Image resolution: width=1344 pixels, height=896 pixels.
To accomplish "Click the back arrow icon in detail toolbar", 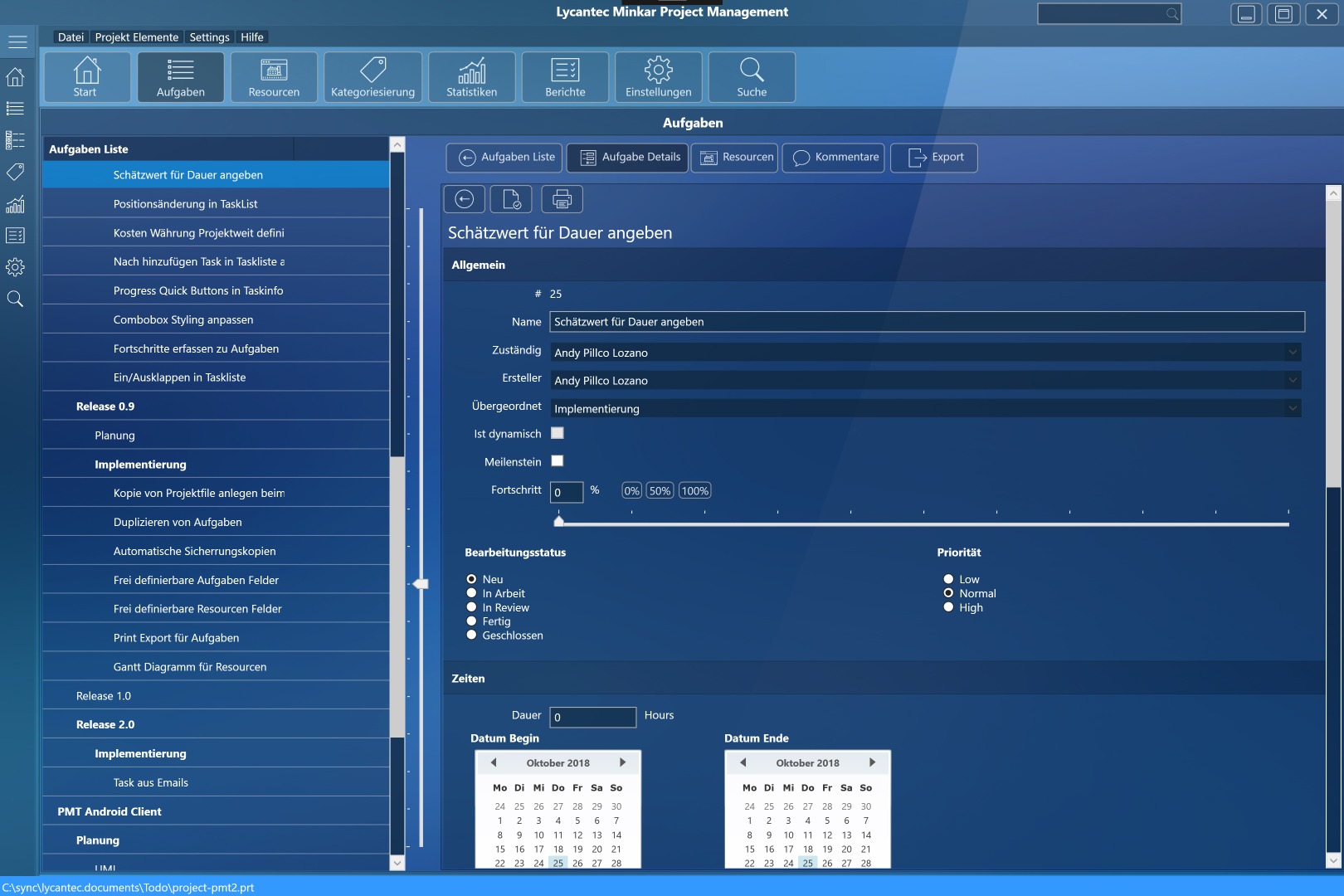I will [465, 199].
